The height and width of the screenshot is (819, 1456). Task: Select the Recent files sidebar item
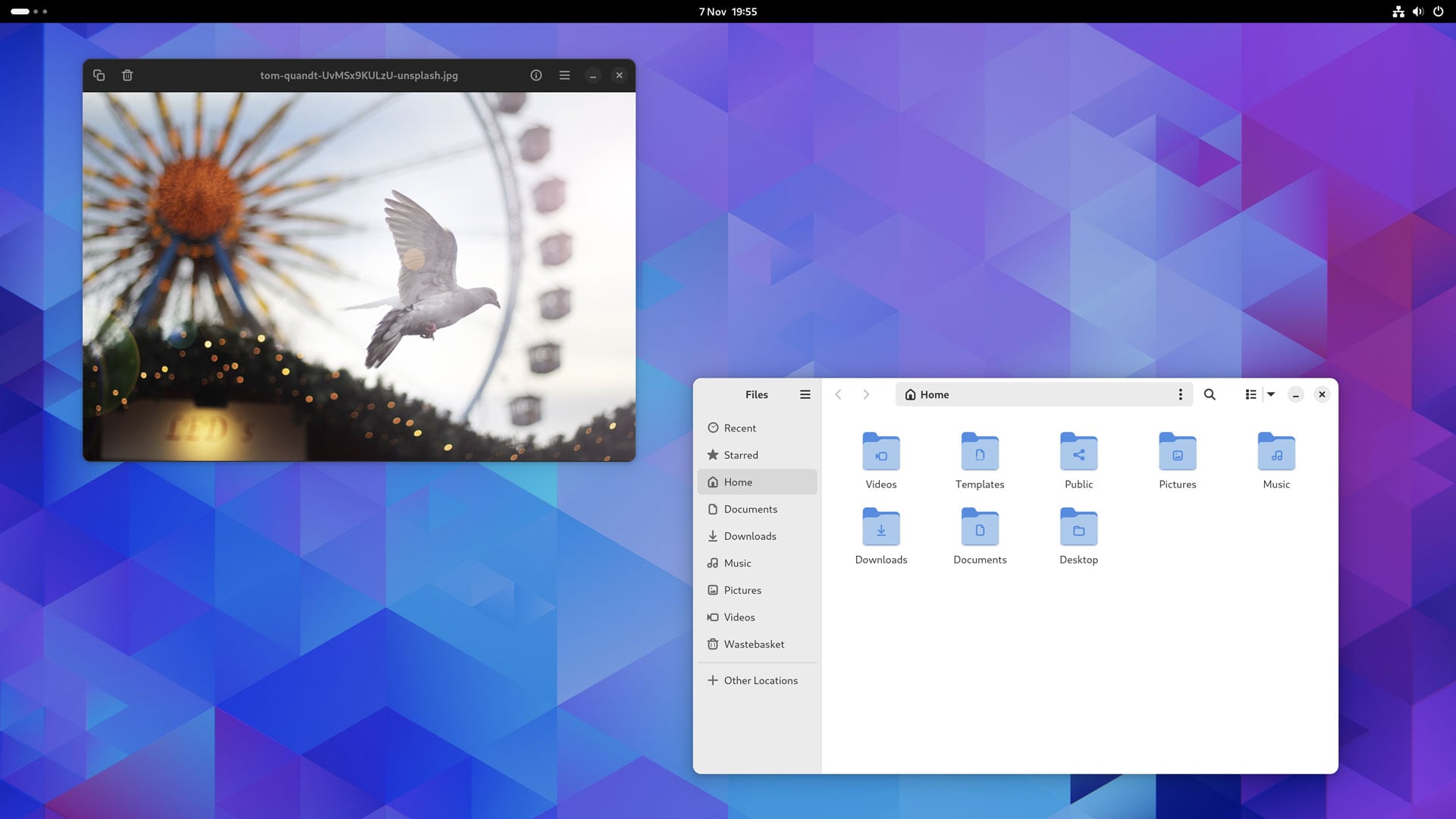tap(740, 428)
